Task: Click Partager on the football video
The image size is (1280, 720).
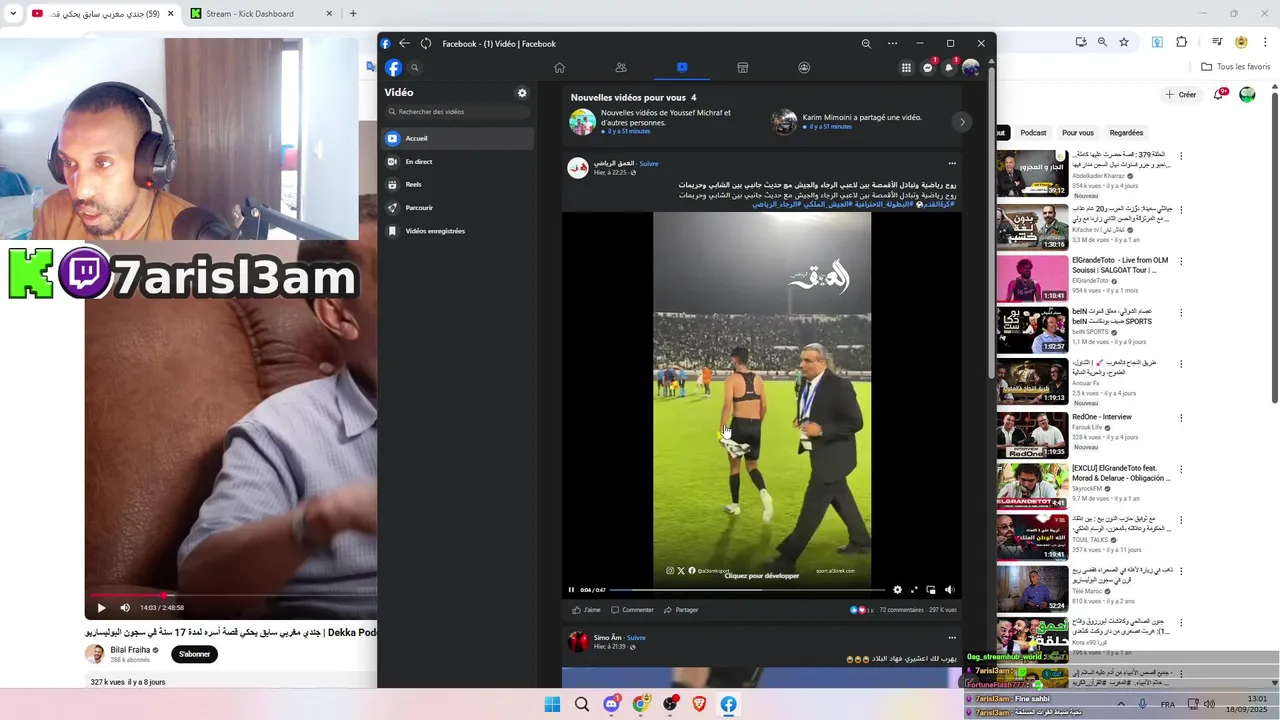Action: pyautogui.click(x=681, y=610)
